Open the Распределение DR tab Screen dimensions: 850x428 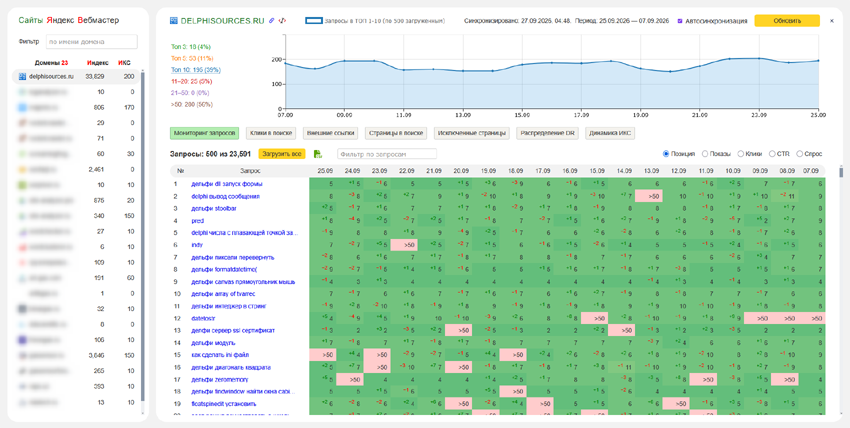point(548,133)
